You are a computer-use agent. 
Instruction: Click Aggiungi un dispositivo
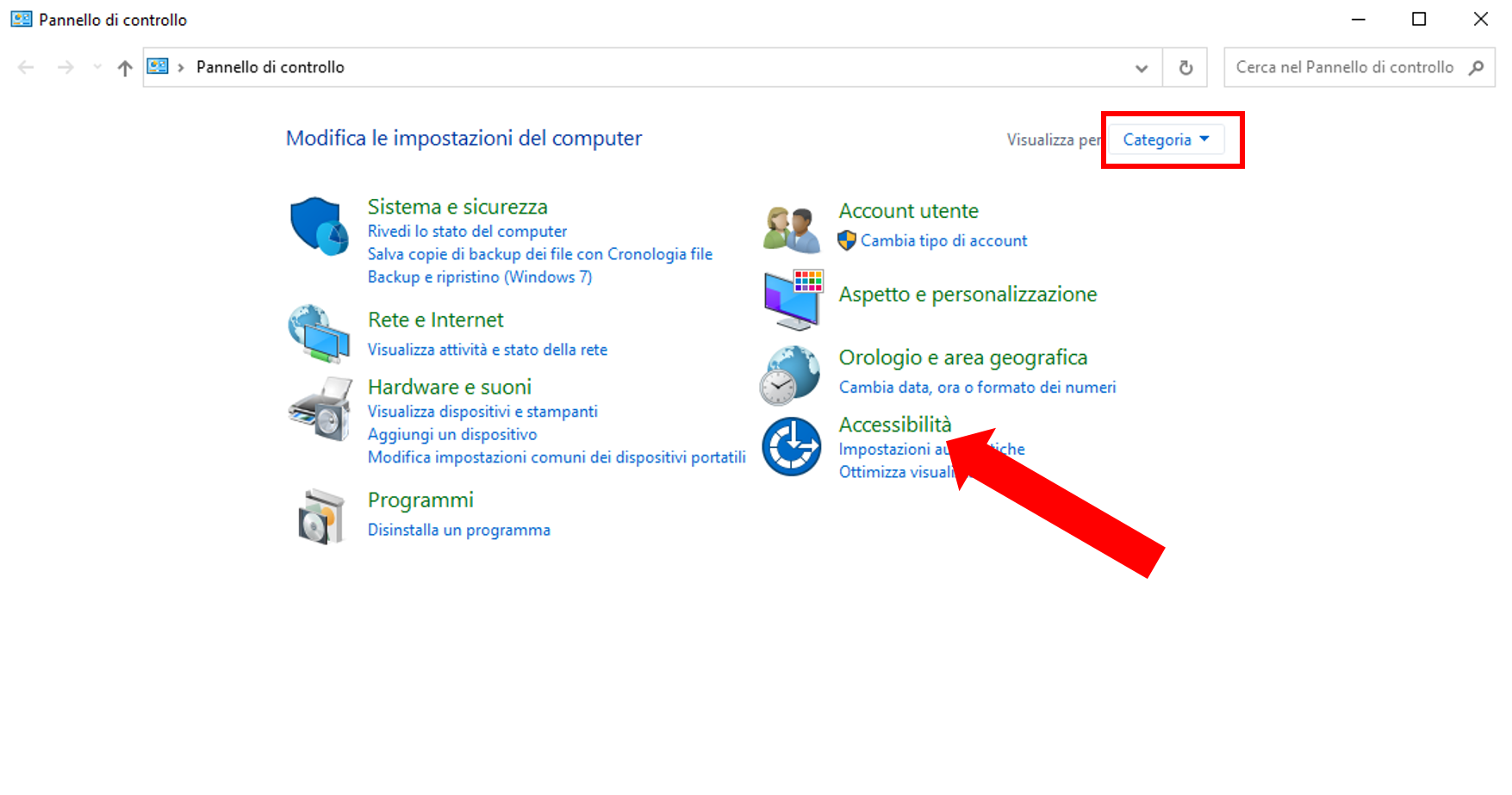452,434
